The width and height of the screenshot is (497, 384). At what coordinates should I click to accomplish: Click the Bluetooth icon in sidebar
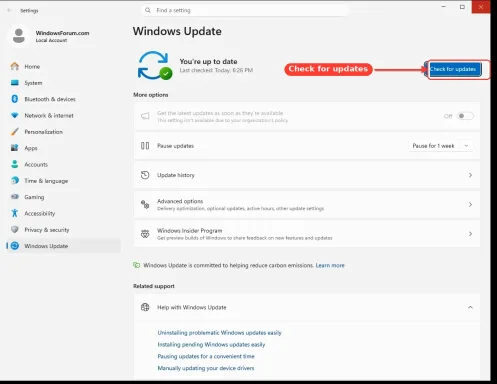point(15,99)
